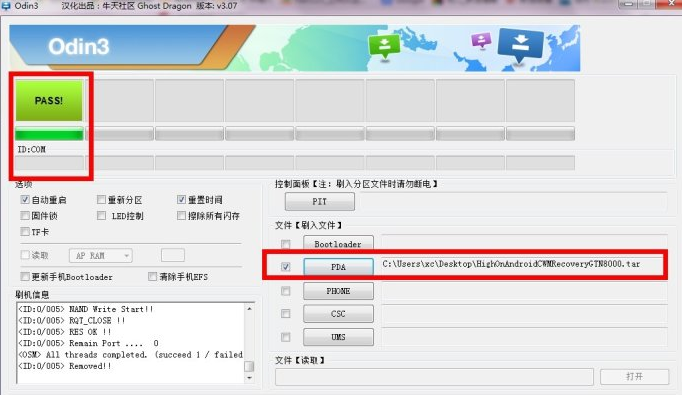
Task: Click the 'Remain Port .... 0' log line
Action: (88, 343)
